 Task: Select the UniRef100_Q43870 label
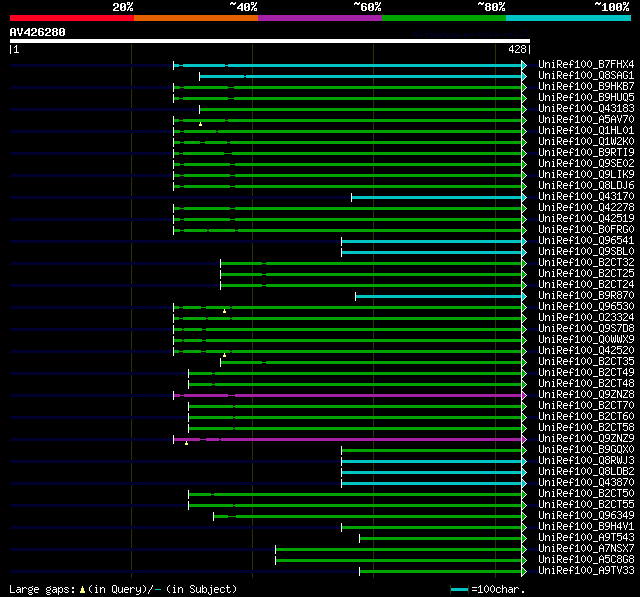(x=586, y=483)
